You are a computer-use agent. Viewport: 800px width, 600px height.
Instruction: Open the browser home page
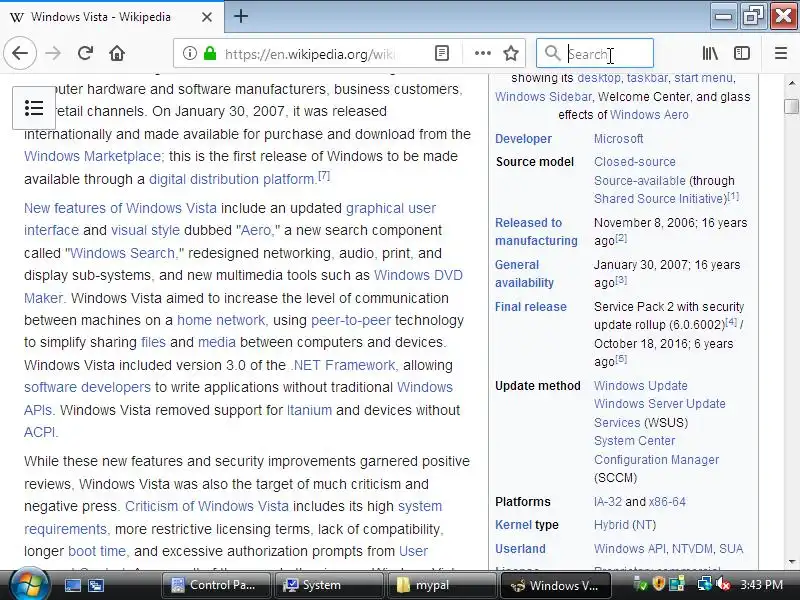[x=117, y=53]
